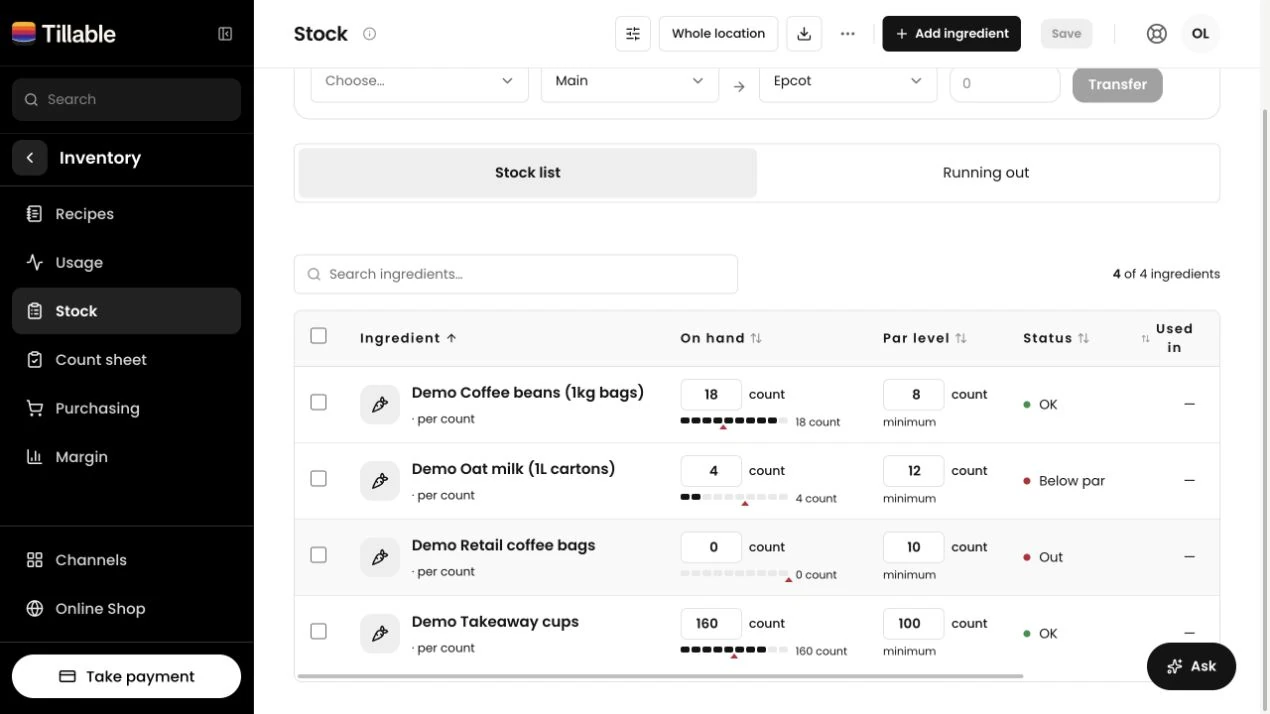Image resolution: width=1270 pixels, height=714 pixels.
Task: Click the horizontal table scrollbar
Action: [660, 677]
